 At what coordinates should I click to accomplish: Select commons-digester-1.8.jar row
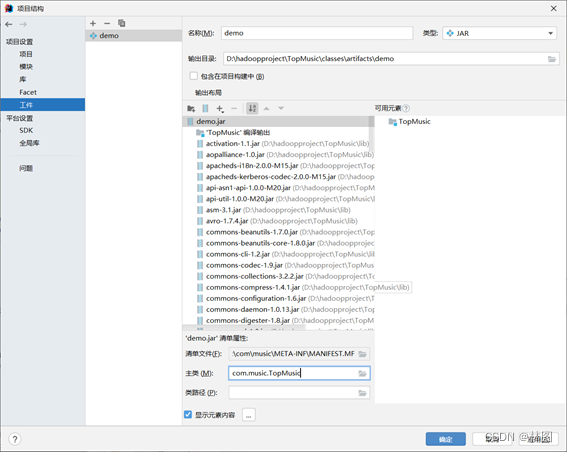tap(278, 321)
